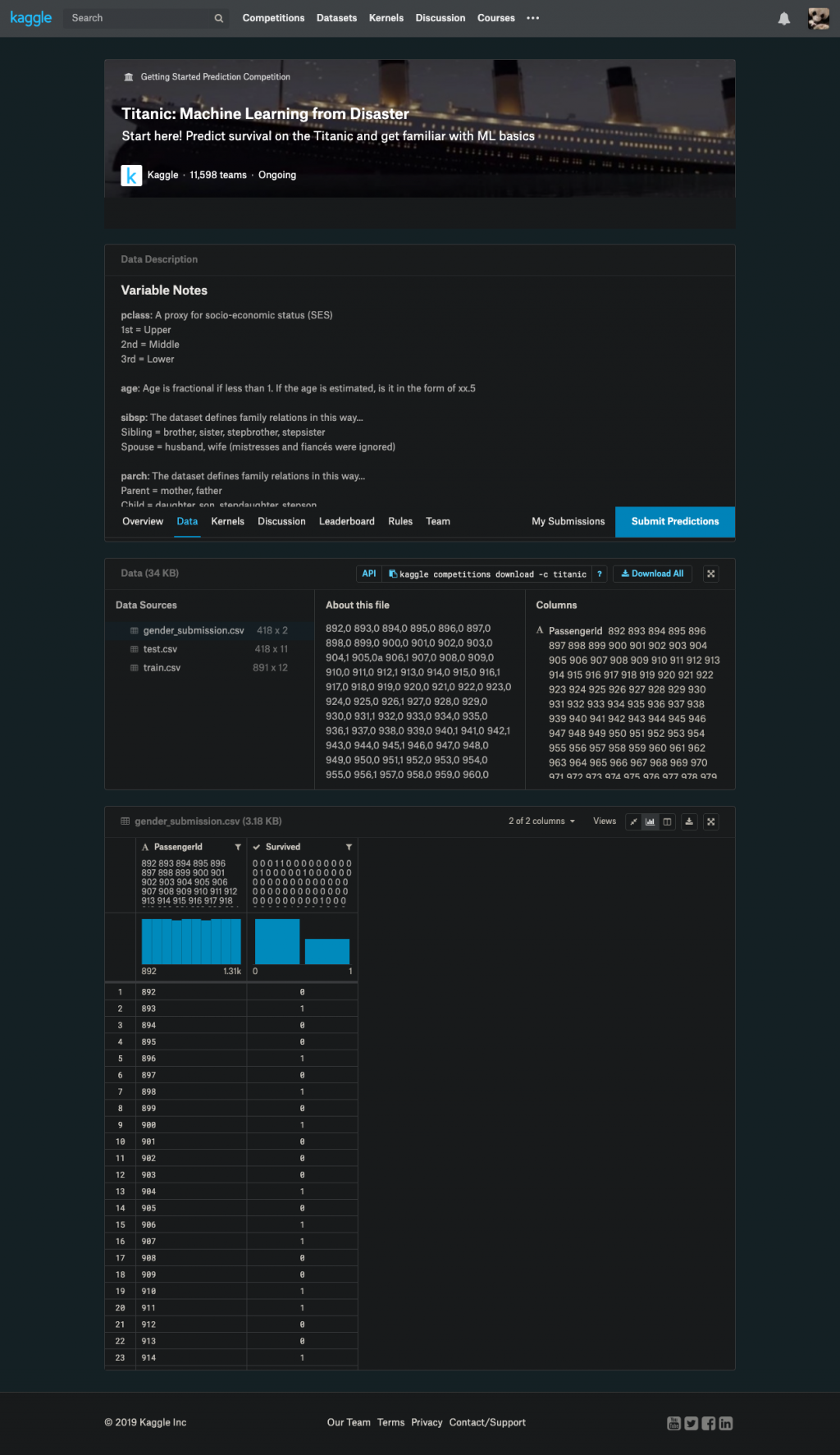
Task: Open the Datasets menu
Action: tap(336, 18)
